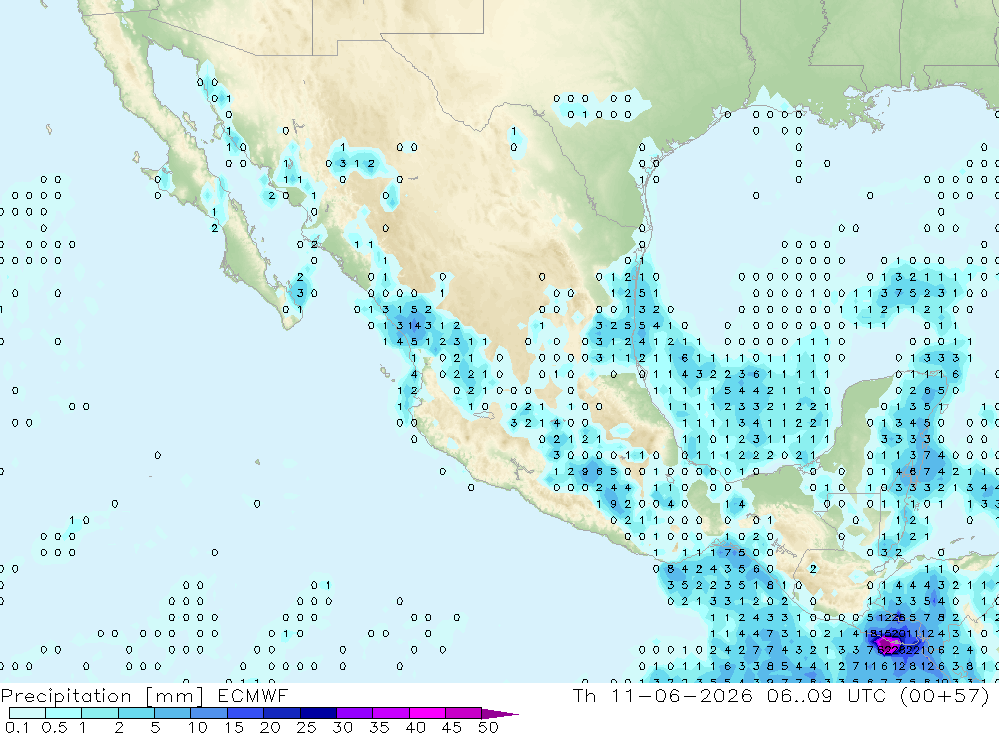Click the 'Precipitation' title word
Screen dimensions: 1000x733
click(66, 696)
